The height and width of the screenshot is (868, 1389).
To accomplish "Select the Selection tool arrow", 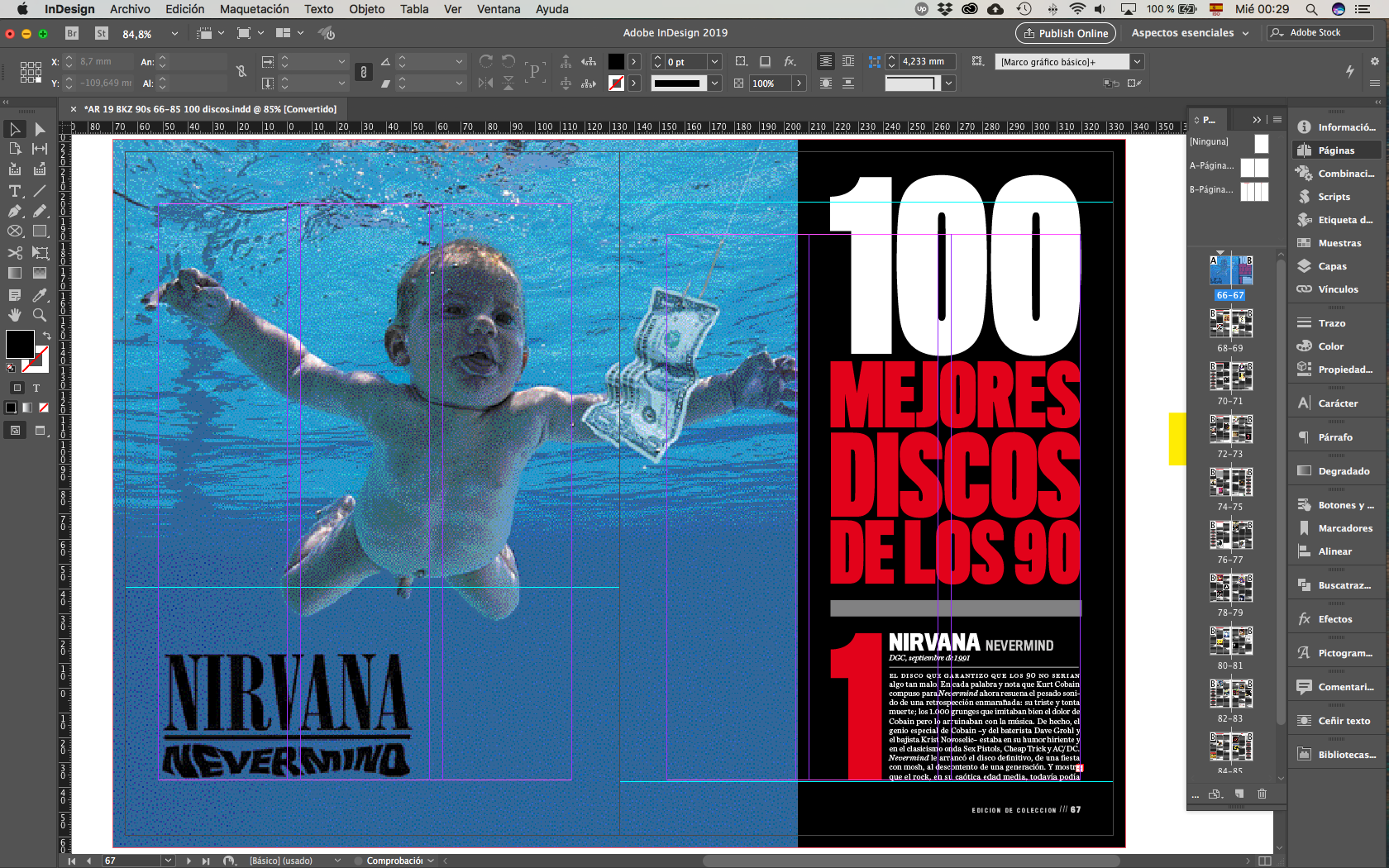I will 15,129.
